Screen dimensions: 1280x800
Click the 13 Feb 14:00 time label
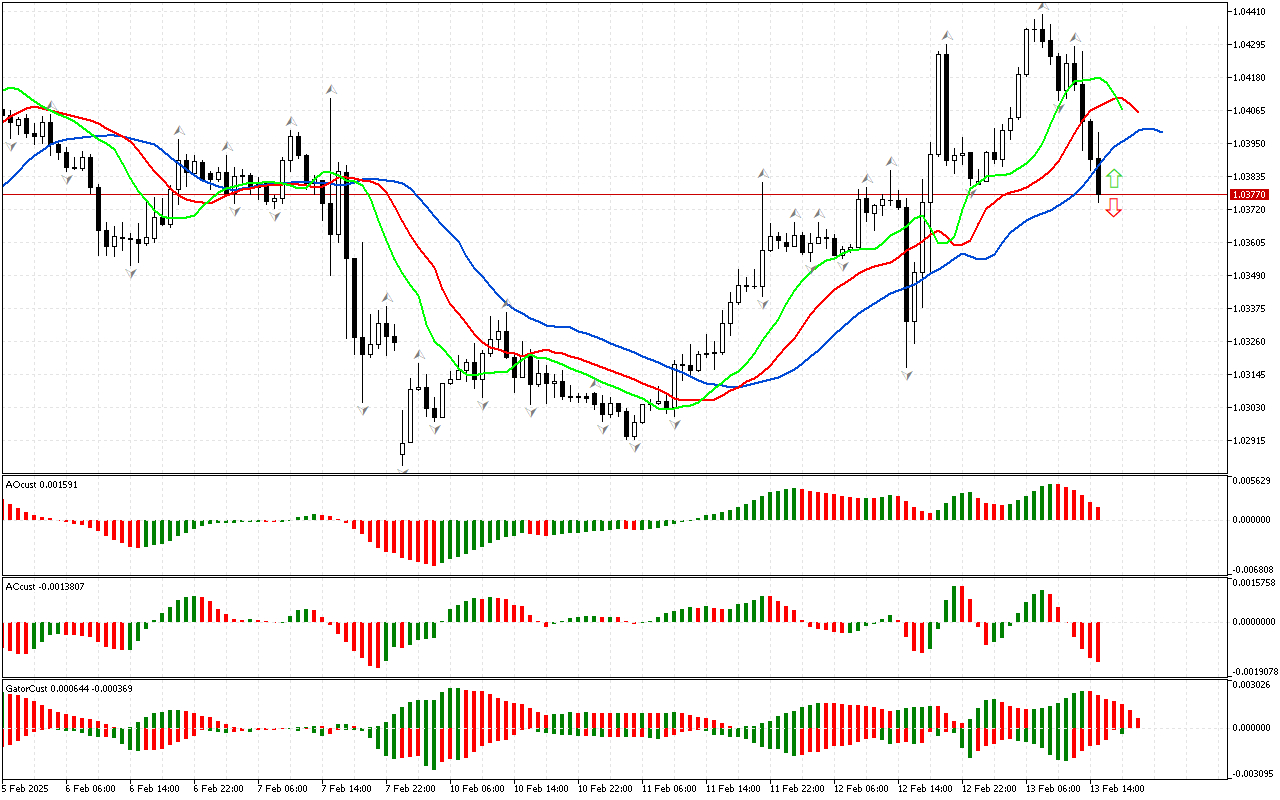tap(1116, 789)
